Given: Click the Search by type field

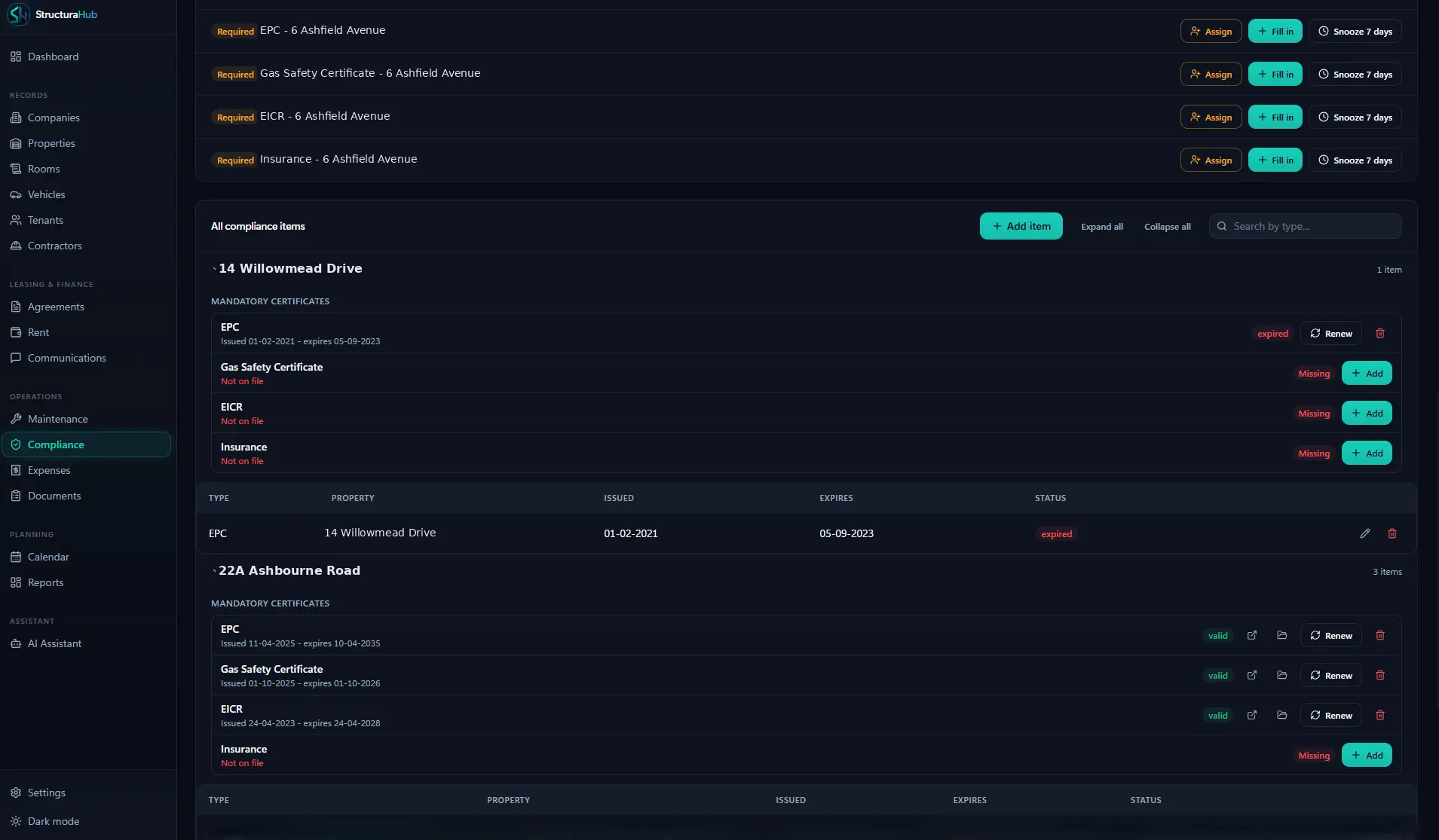Looking at the screenshot, I should pos(1306,226).
